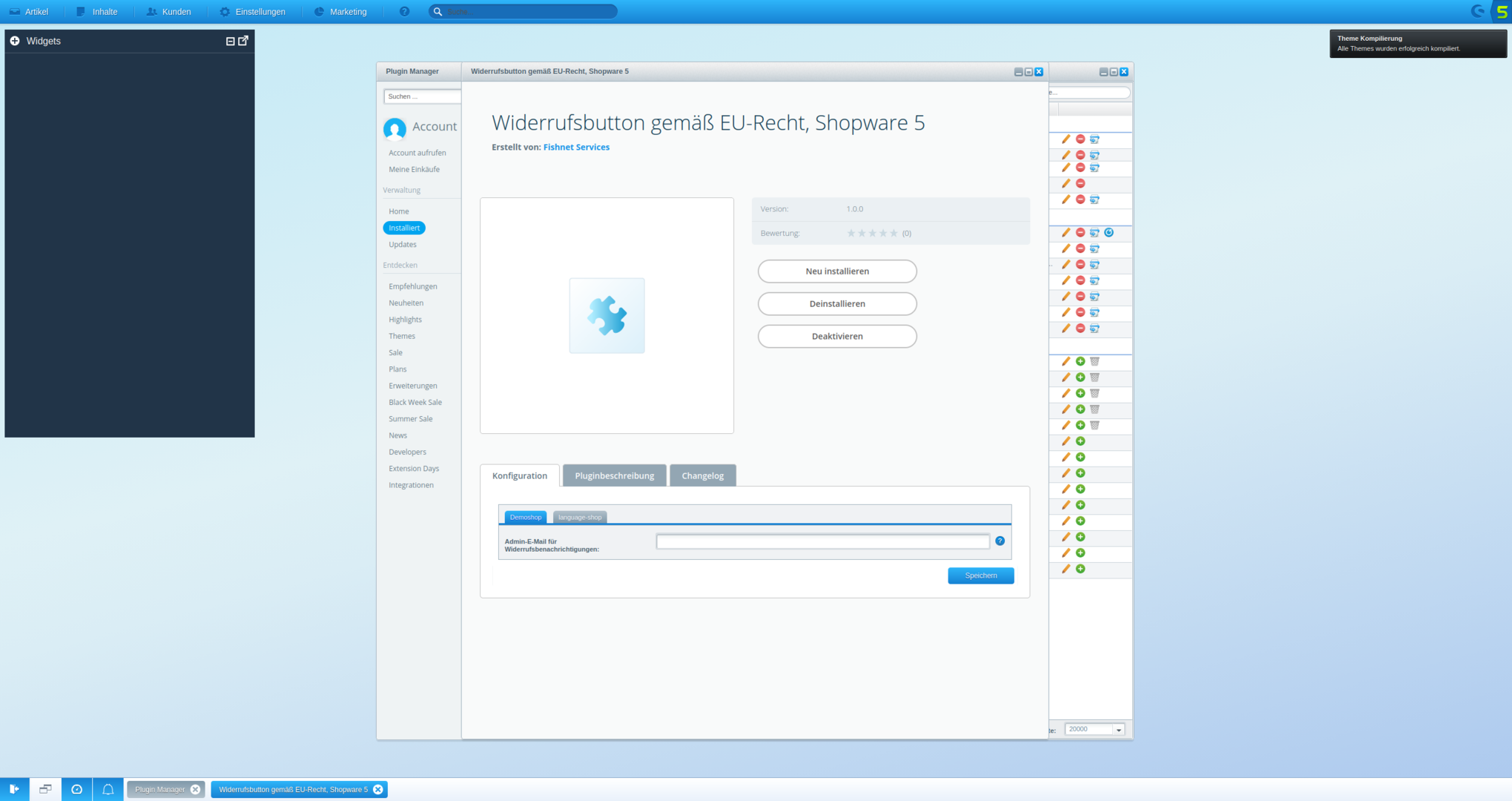Click the plus icon to add a widget
The image size is (1512, 801).
[15, 41]
